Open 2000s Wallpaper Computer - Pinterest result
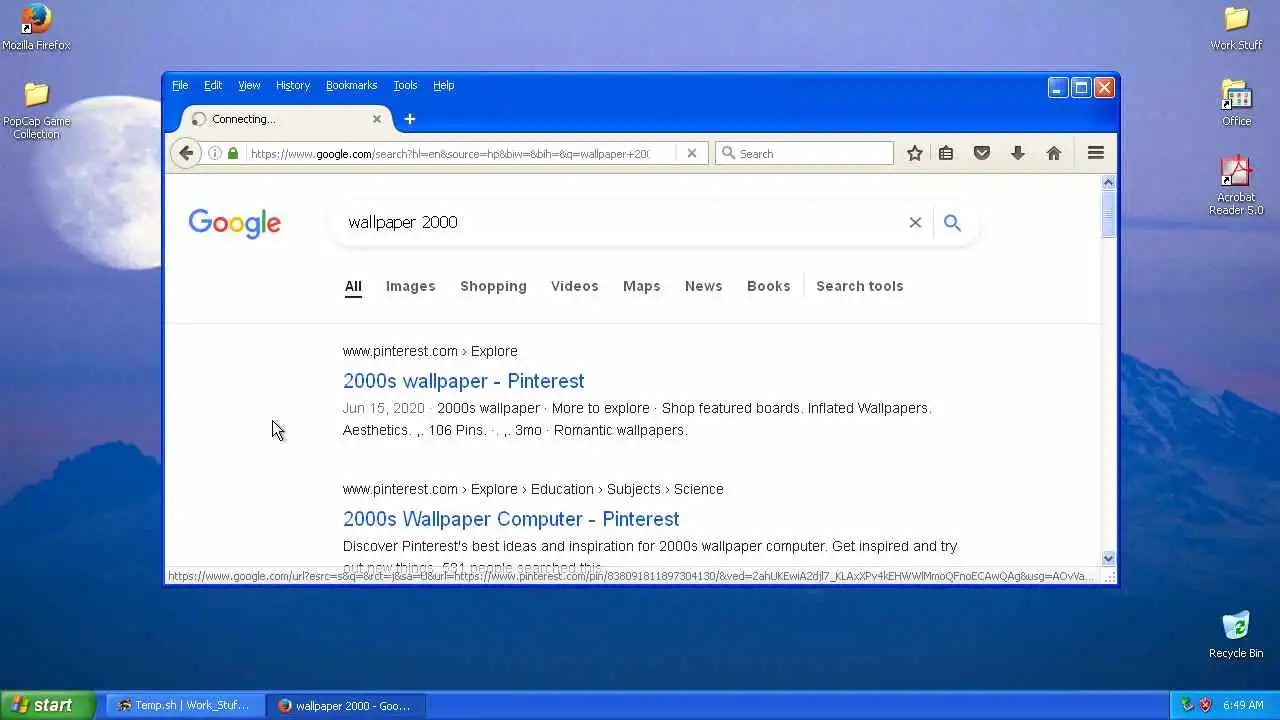 [x=511, y=519]
